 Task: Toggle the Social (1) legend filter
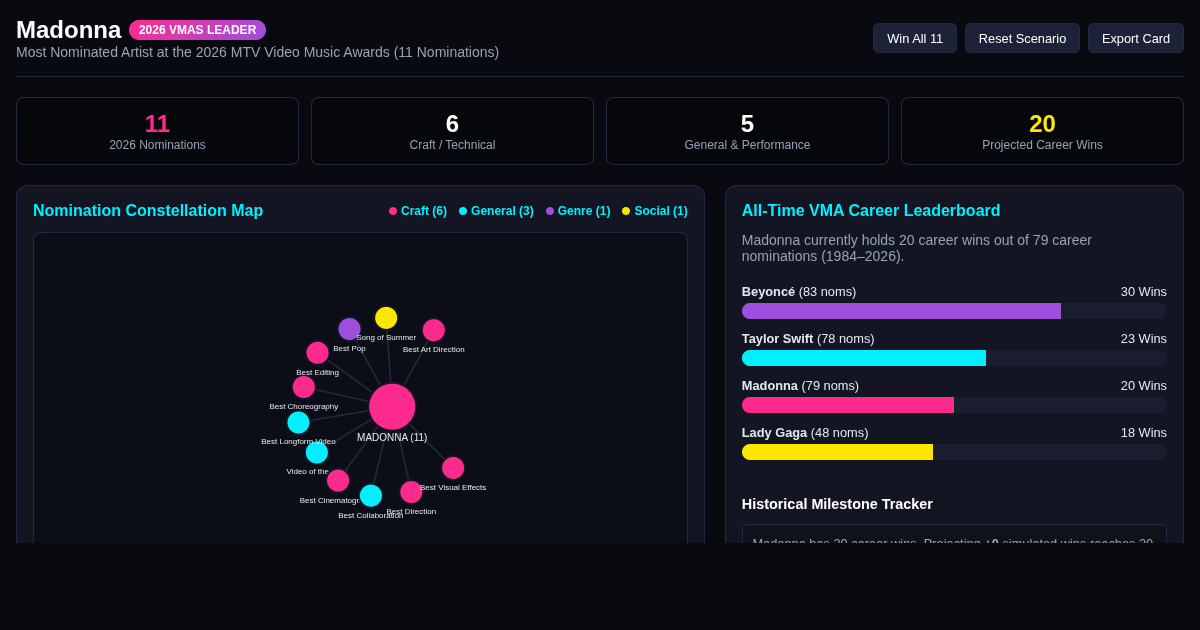[x=655, y=211]
